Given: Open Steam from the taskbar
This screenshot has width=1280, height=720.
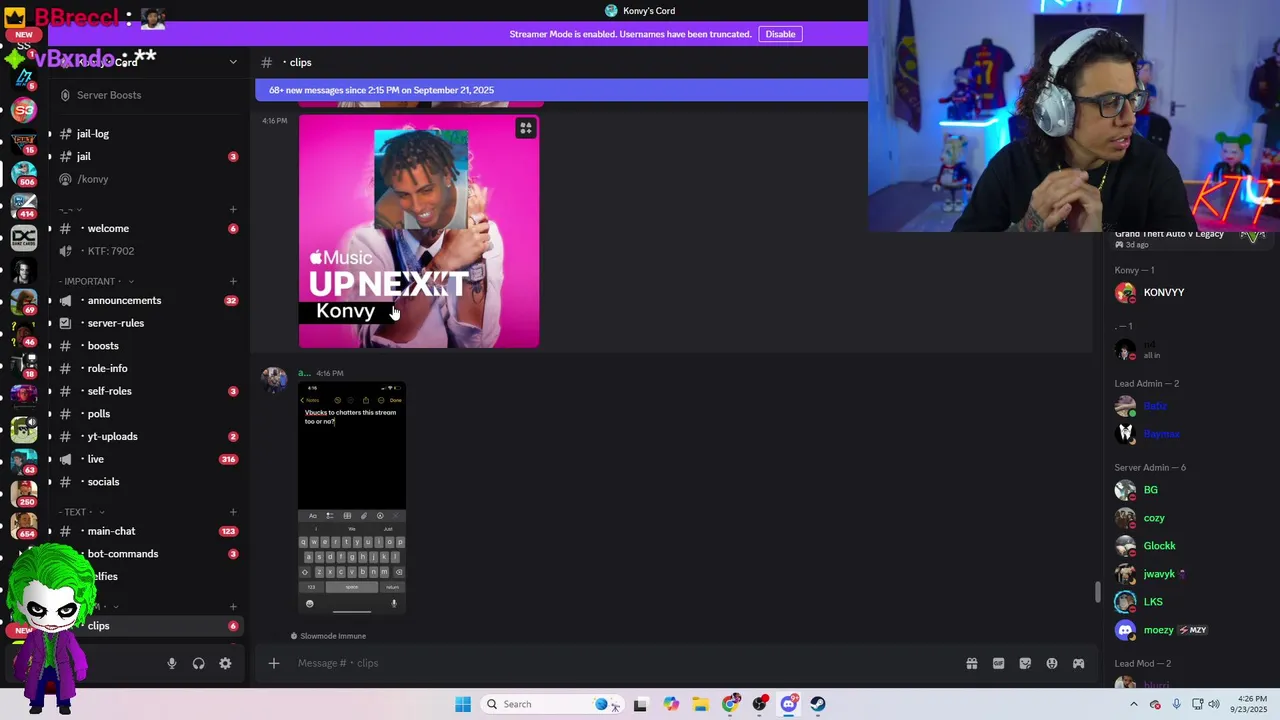Looking at the screenshot, I should (x=818, y=704).
